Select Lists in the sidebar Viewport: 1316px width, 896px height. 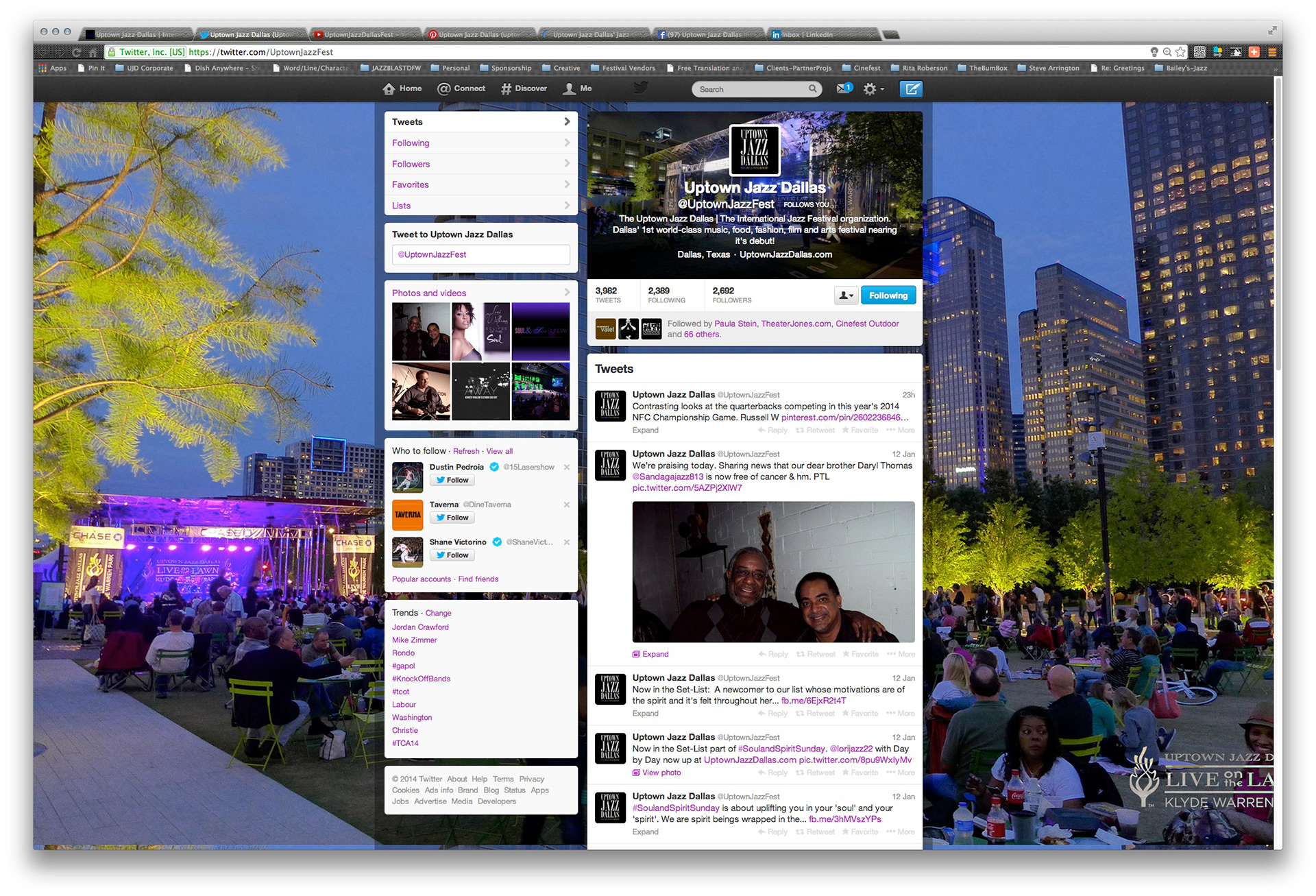coord(481,206)
